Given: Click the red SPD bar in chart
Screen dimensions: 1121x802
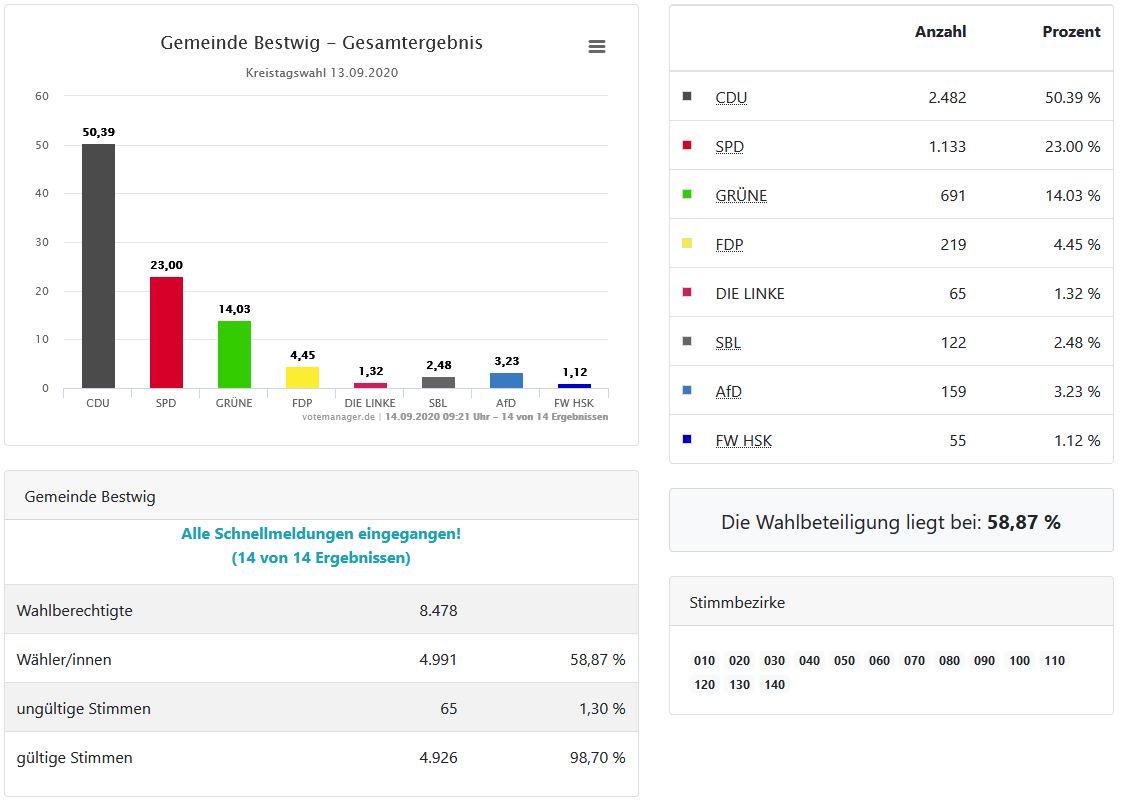Looking at the screenshot, I should tap(166, 332).
